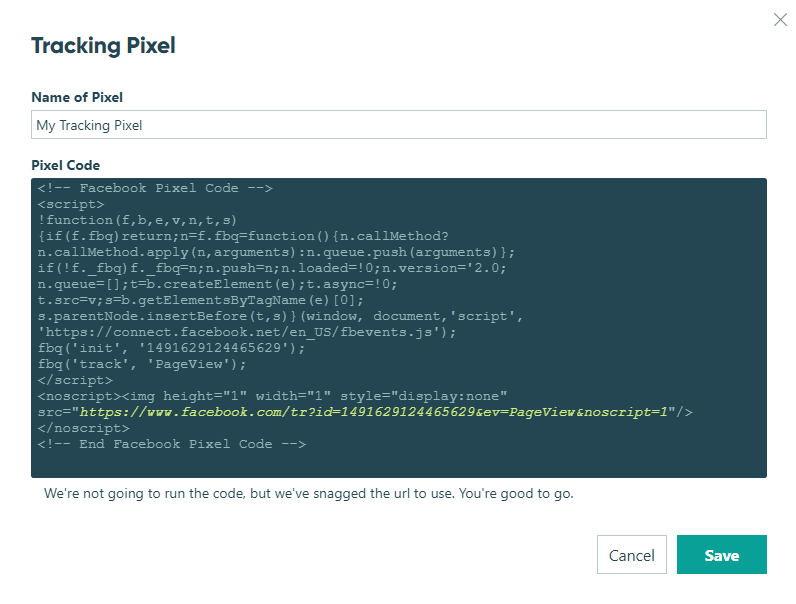
Task: Click the !function(f,b,e,v,n,t,s) line
Action: point(137,220)
